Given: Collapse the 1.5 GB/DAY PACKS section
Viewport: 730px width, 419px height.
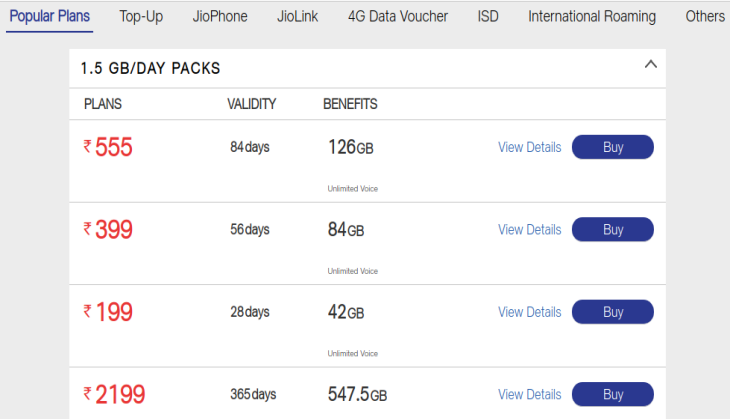Looking at the screenshot, I should point(650,65).
